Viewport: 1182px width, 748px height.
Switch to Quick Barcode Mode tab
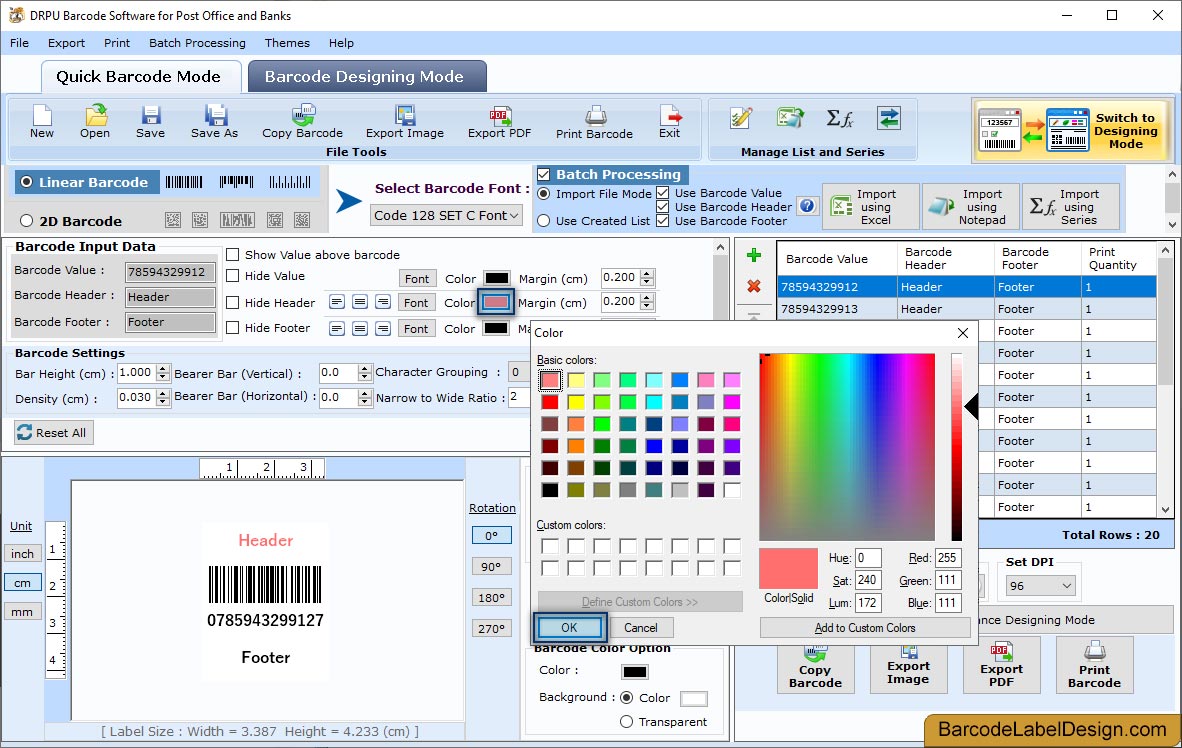point(139,76)
